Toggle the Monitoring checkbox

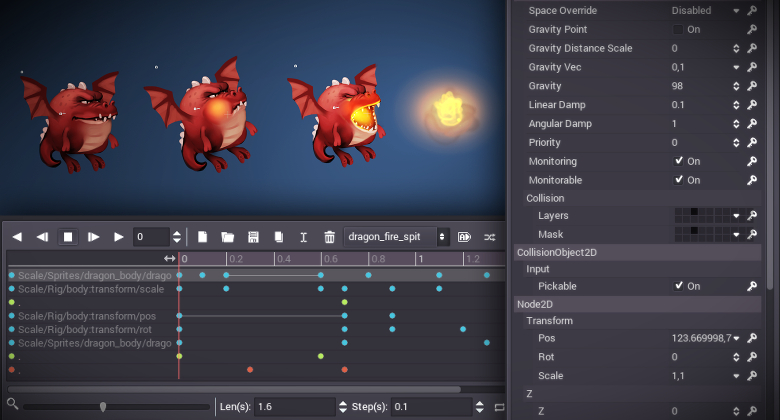coord(679,161)
